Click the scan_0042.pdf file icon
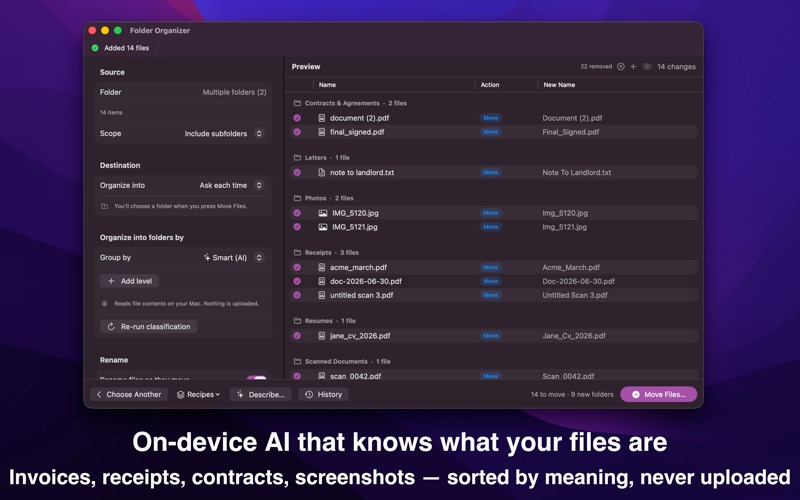This screenshot has width=800, height=500. tap(321, 376)
